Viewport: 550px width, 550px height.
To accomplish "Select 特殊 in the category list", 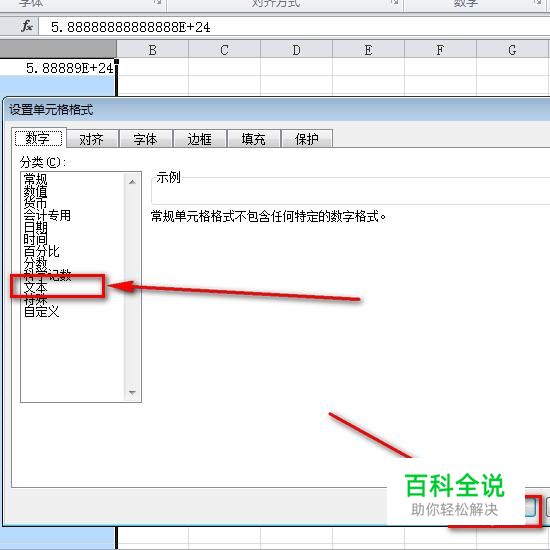I will (35, 299).
